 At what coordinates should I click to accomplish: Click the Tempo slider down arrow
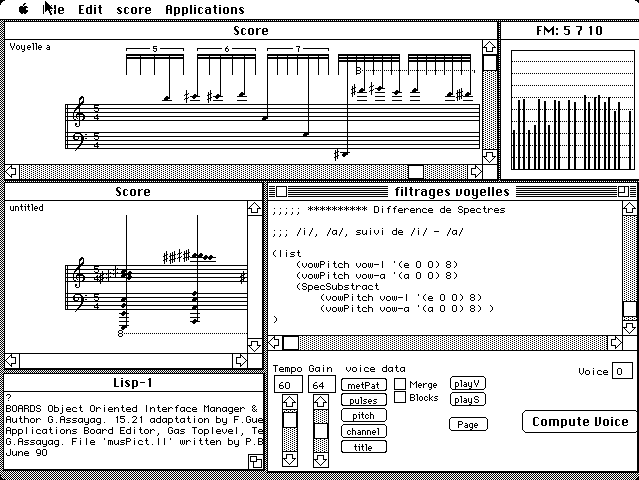(288, 459)
